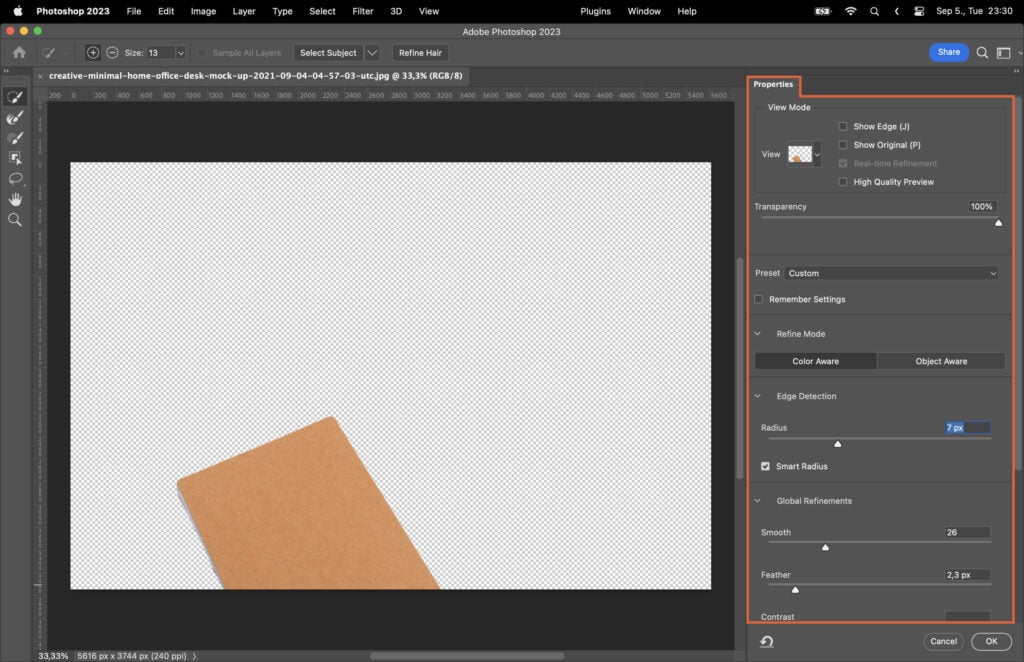Open the Select menu
Image resolution: width=1024 pixels, height=662 pixels.
click(321, 11)
